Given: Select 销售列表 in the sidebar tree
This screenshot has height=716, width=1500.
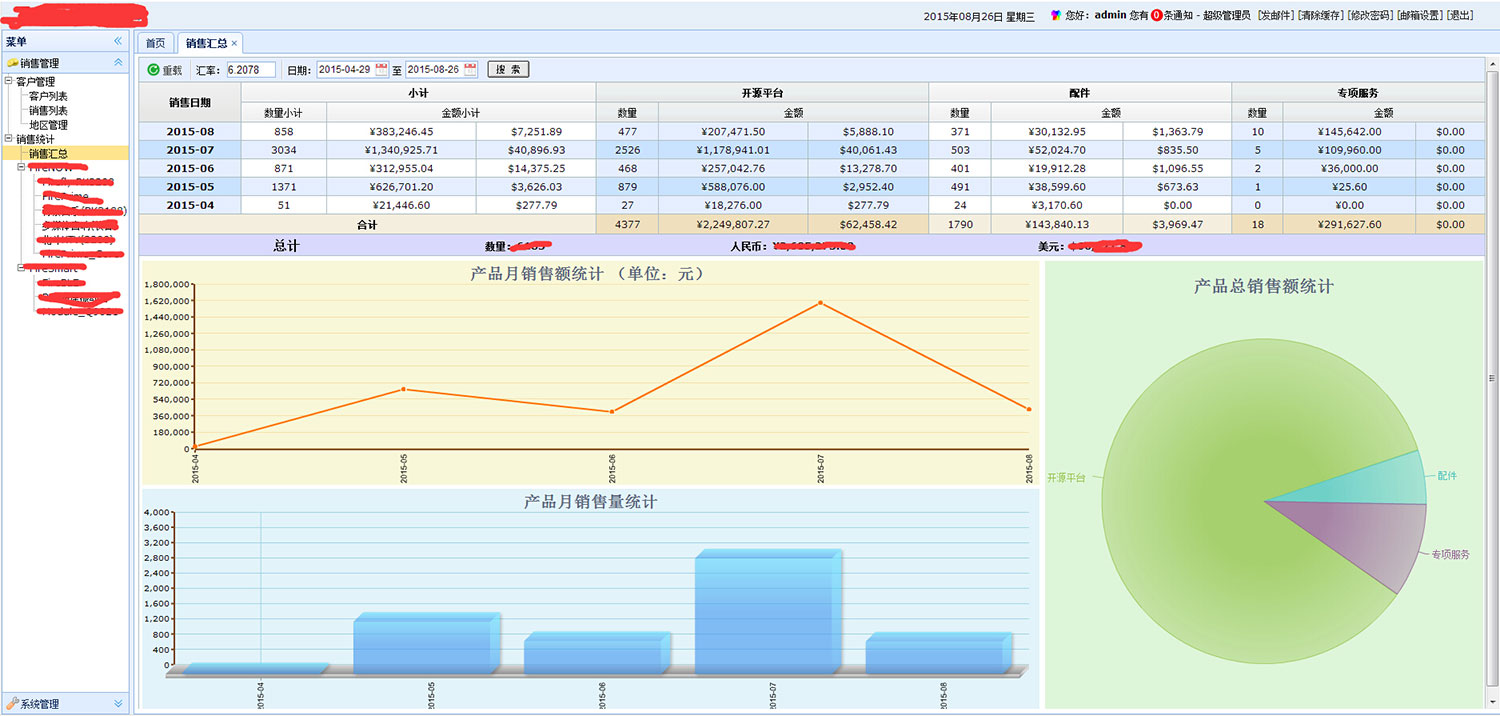Looking at the screenshot, I should [x=48, y=111].
